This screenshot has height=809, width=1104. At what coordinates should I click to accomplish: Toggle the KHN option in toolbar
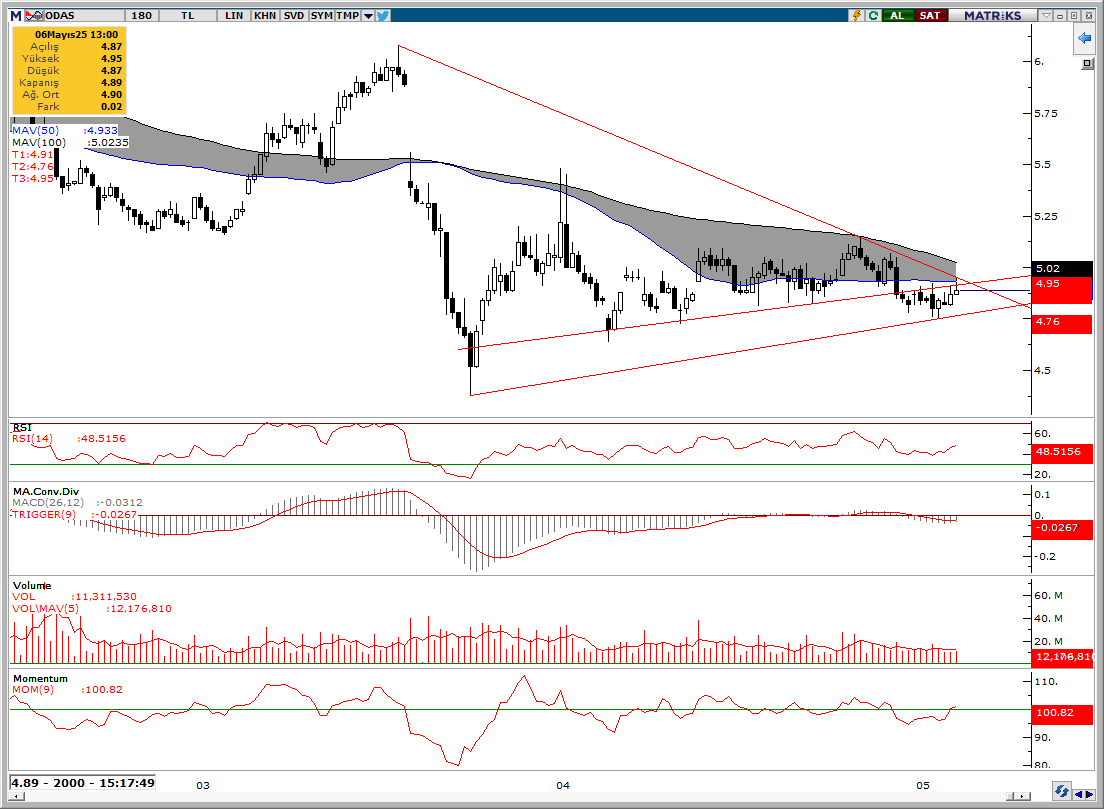click(x=265, y=15)
